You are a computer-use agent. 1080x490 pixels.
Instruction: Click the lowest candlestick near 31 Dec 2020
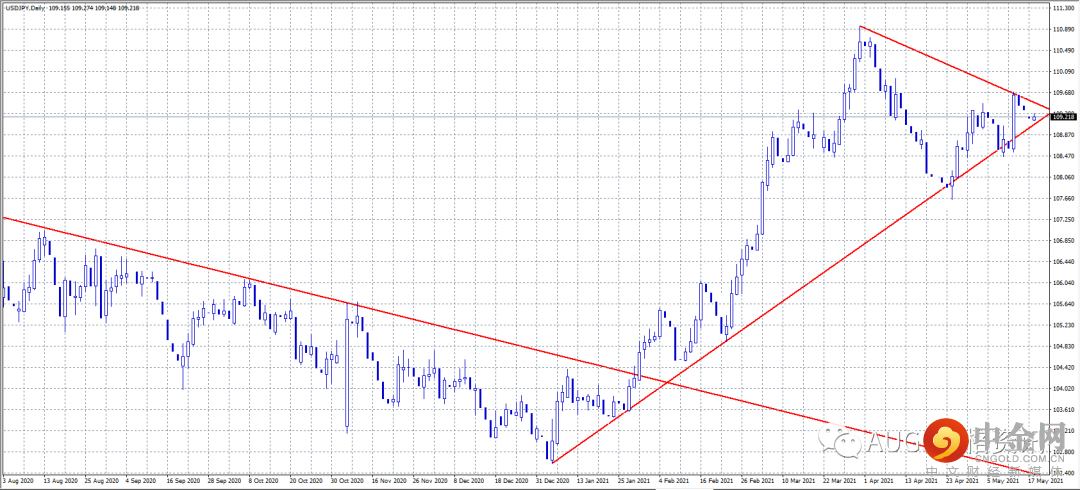(551, 451)
